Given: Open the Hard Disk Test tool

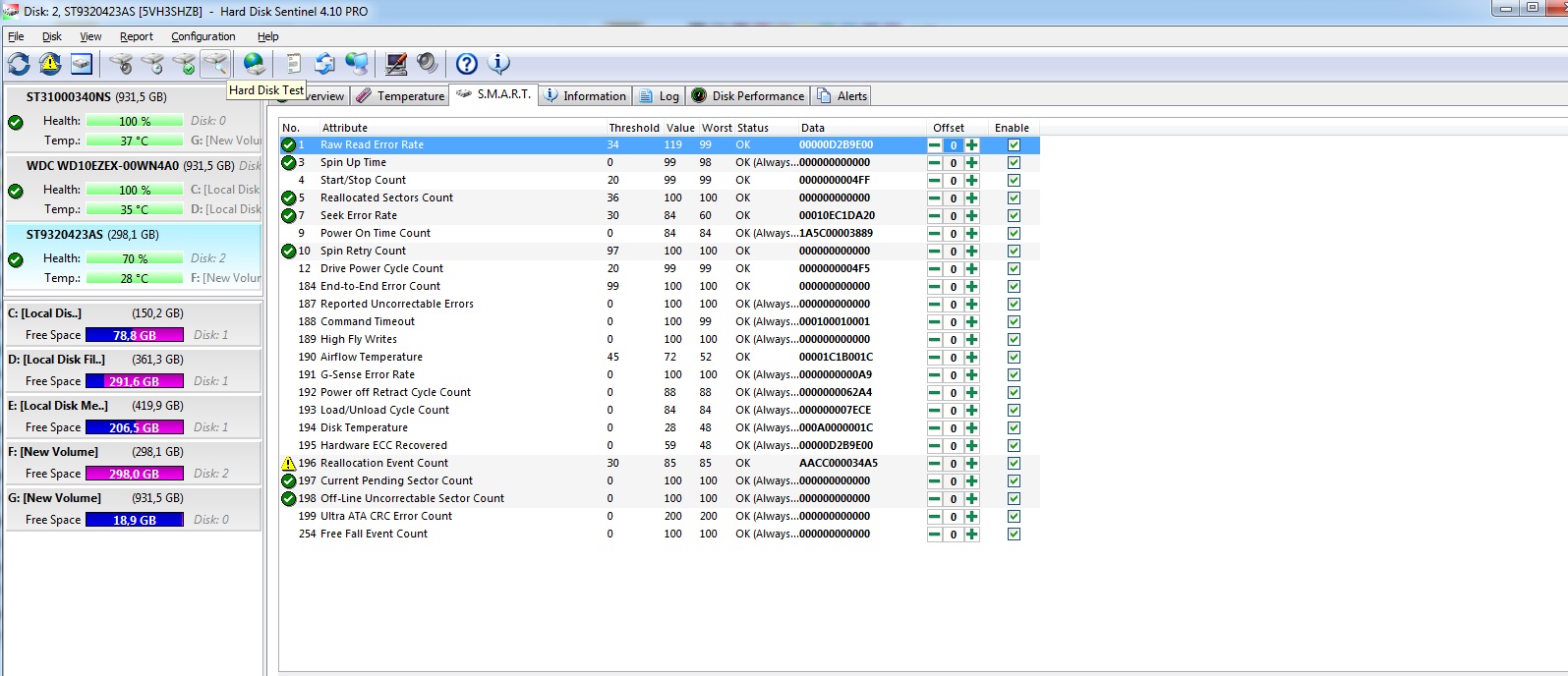Looking at the screenshot, I should pos(215,64).
